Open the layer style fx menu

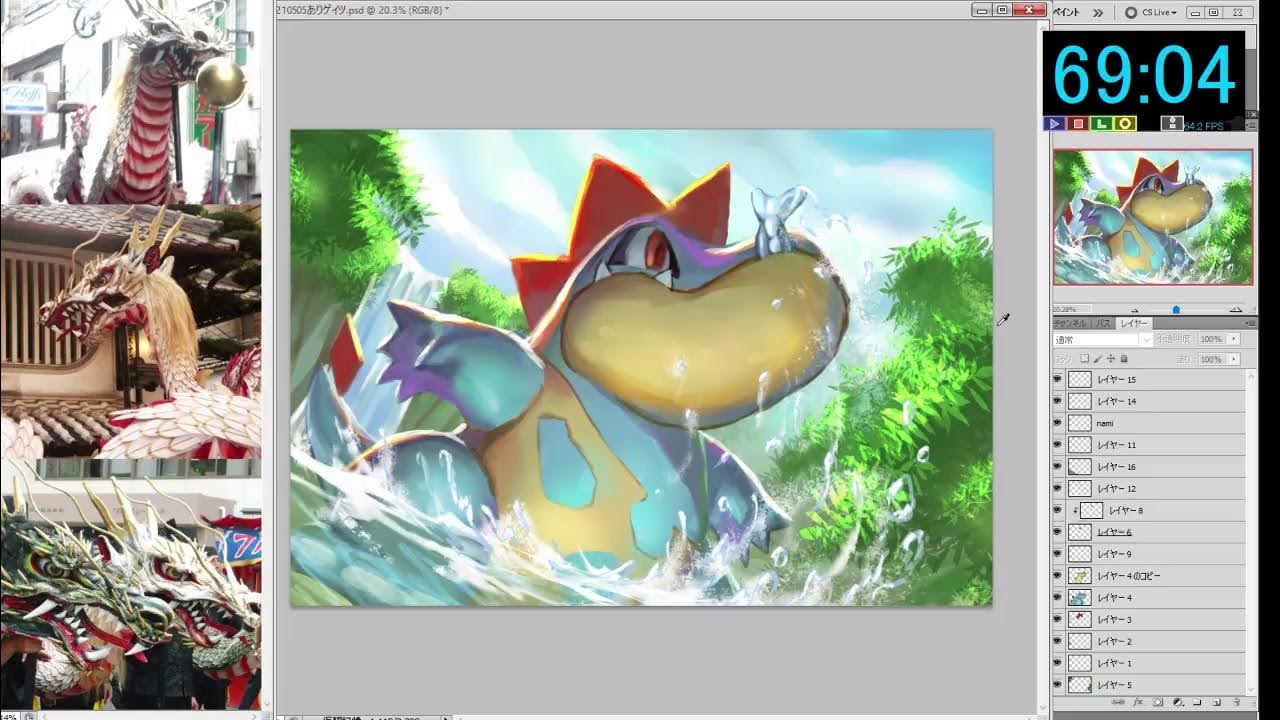[x=1138, y=702]
